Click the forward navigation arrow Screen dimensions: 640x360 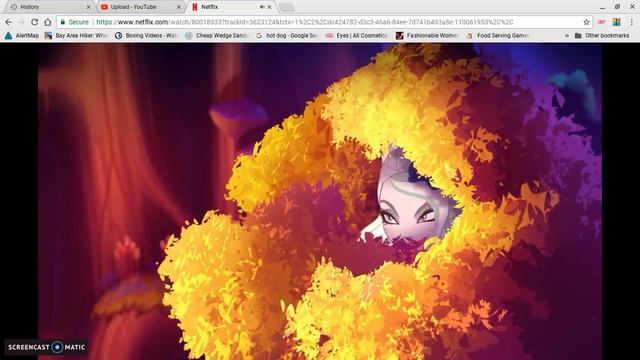21,22
